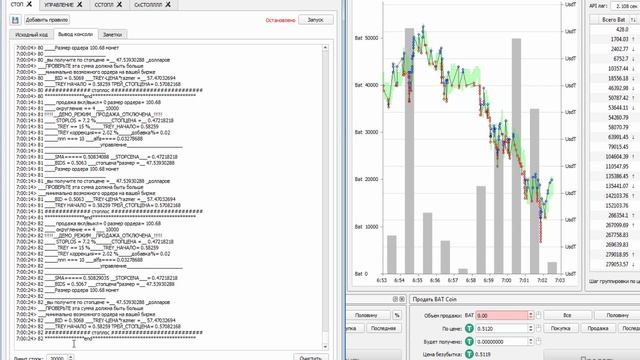This screenshot has width=640, height=360.
Task: Click the Tether icon beside Будет получено
Action: coord(469,342)
